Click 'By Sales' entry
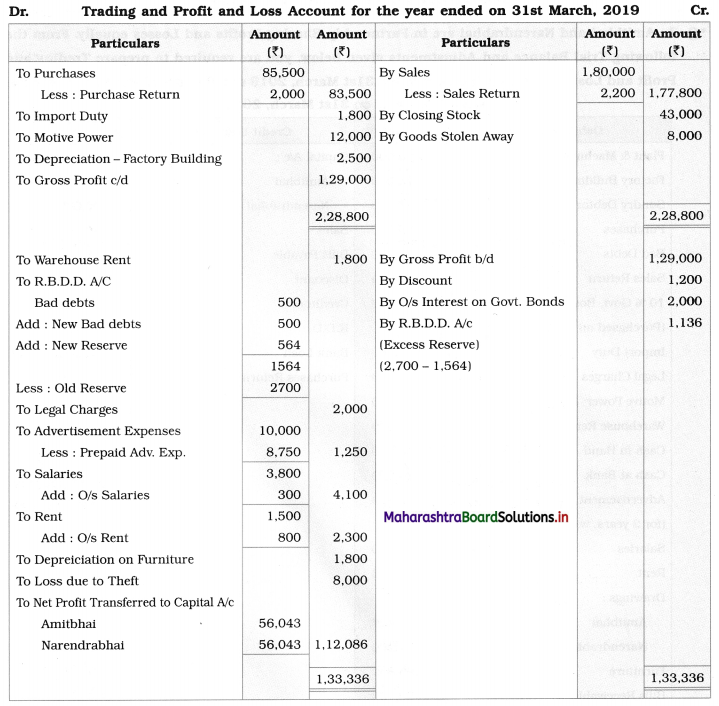Image resolution: width=719 pixels, height=706 pixels. [404, 72]
